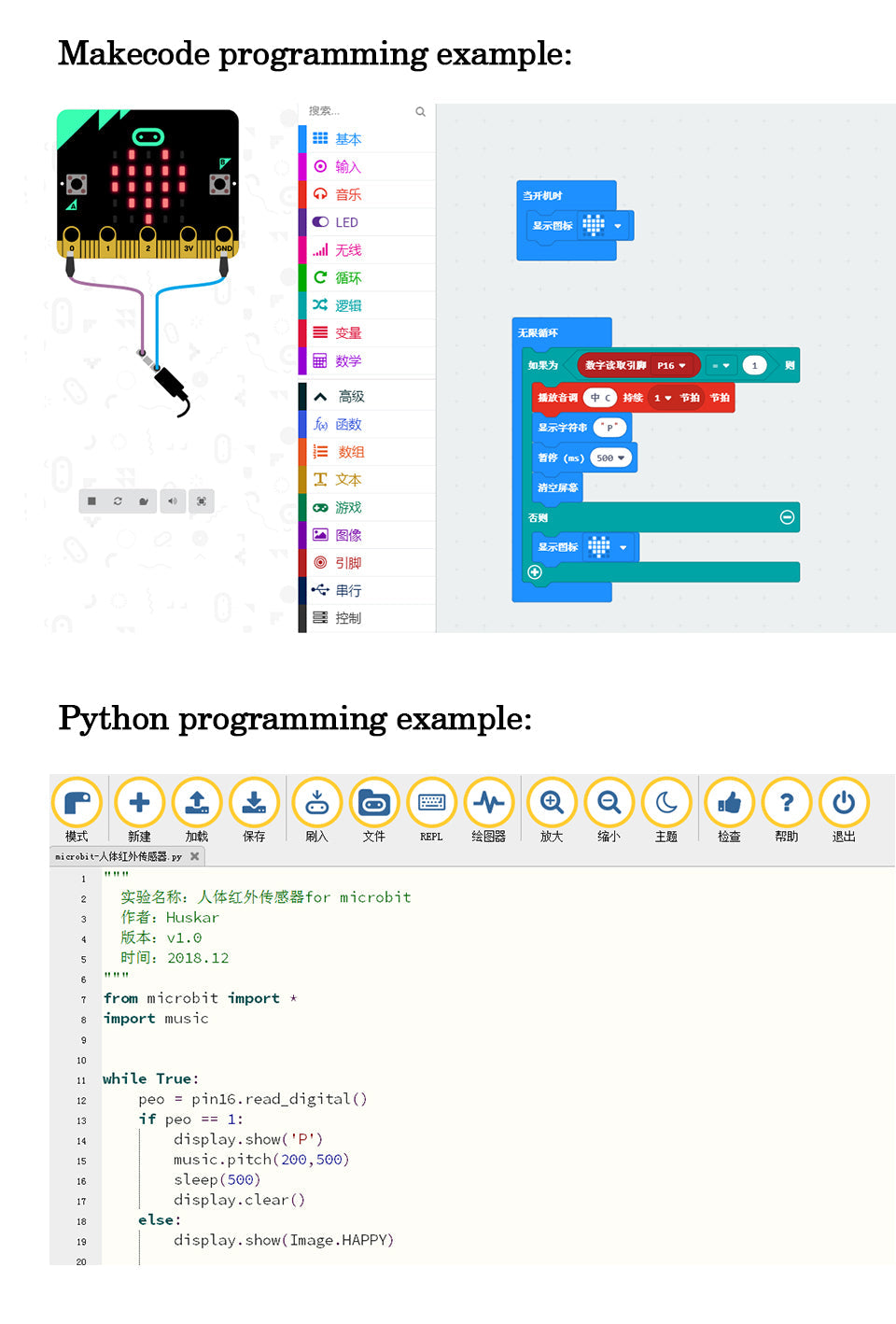
Task: Click the Check (检查) thumbs-up icon
Action: pyautogui.click(x=729, y=802)
